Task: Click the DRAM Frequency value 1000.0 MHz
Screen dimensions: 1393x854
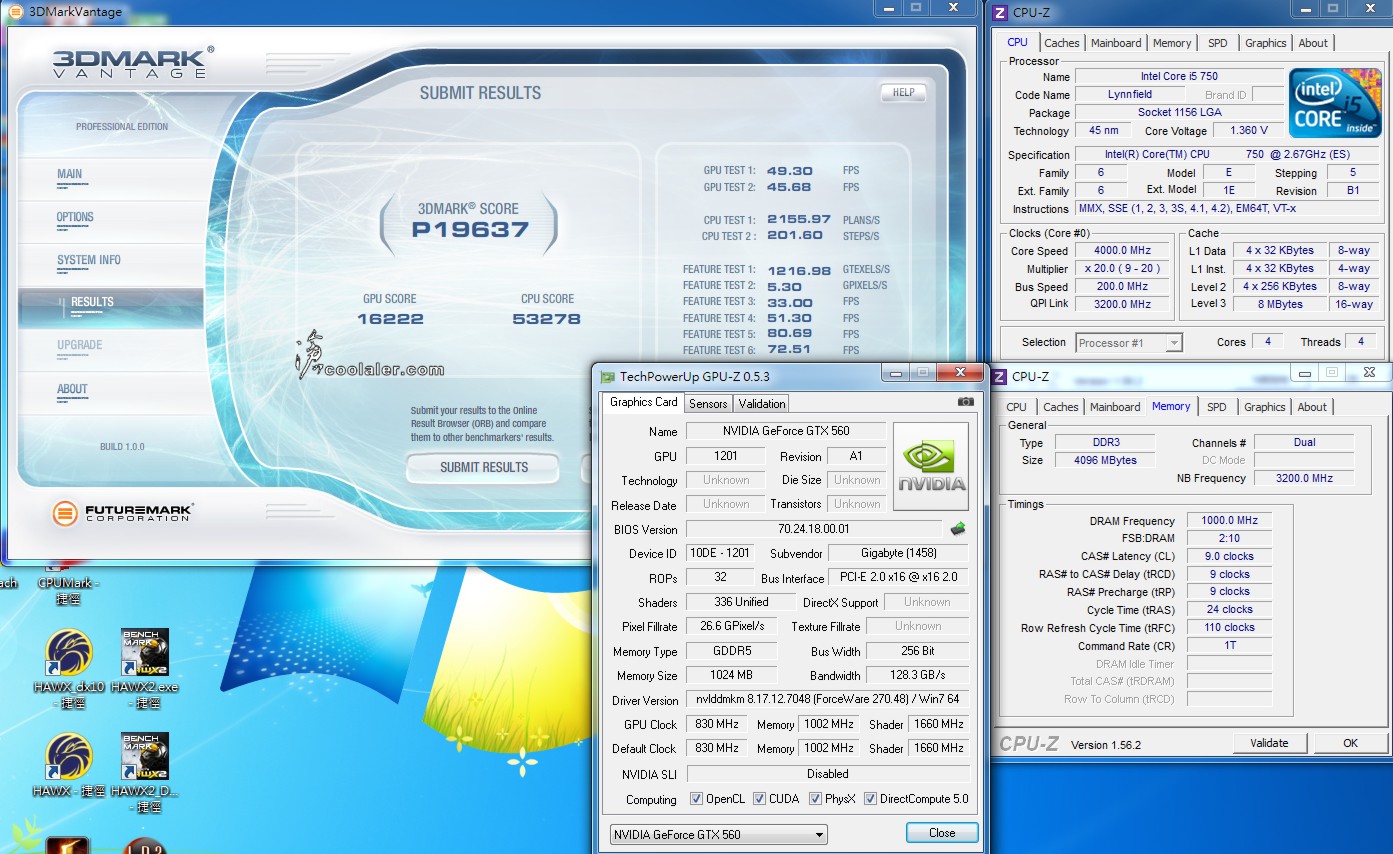Action: [x=1229, y=521]
